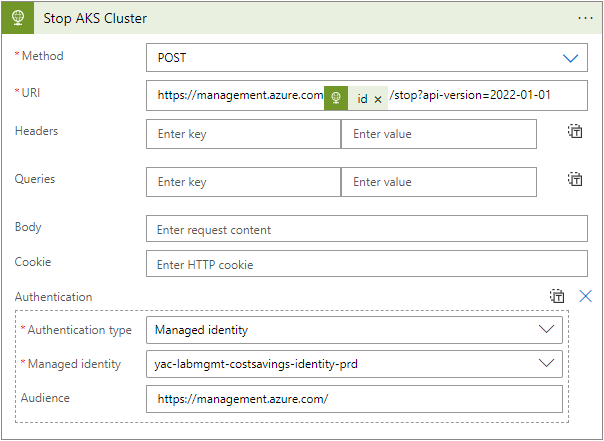Click the globe icon on the id token
The height and width of the screenshot is (441, 604).
click(336, 98)
